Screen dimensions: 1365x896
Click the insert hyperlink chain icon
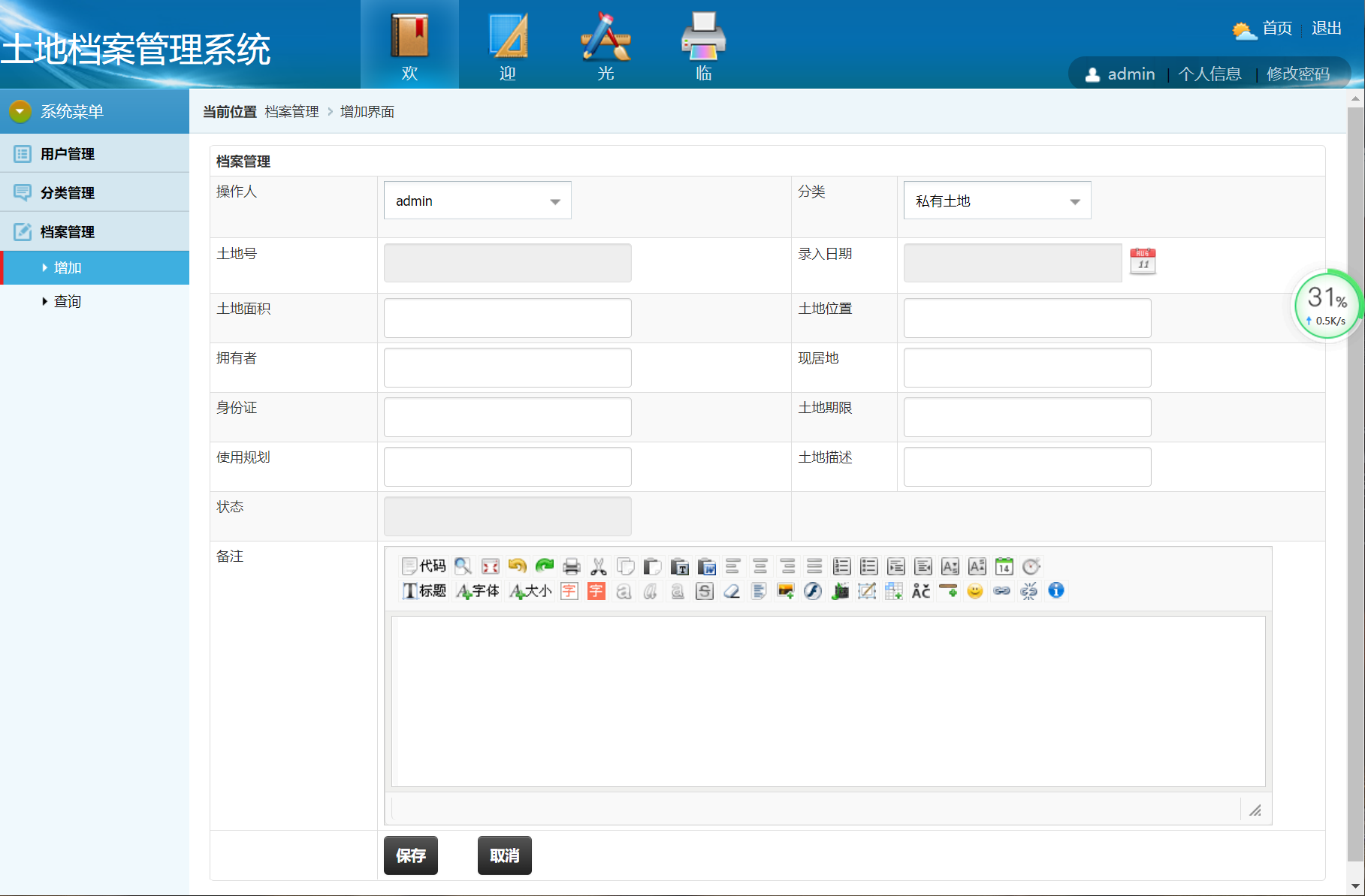coord(1002,591)
